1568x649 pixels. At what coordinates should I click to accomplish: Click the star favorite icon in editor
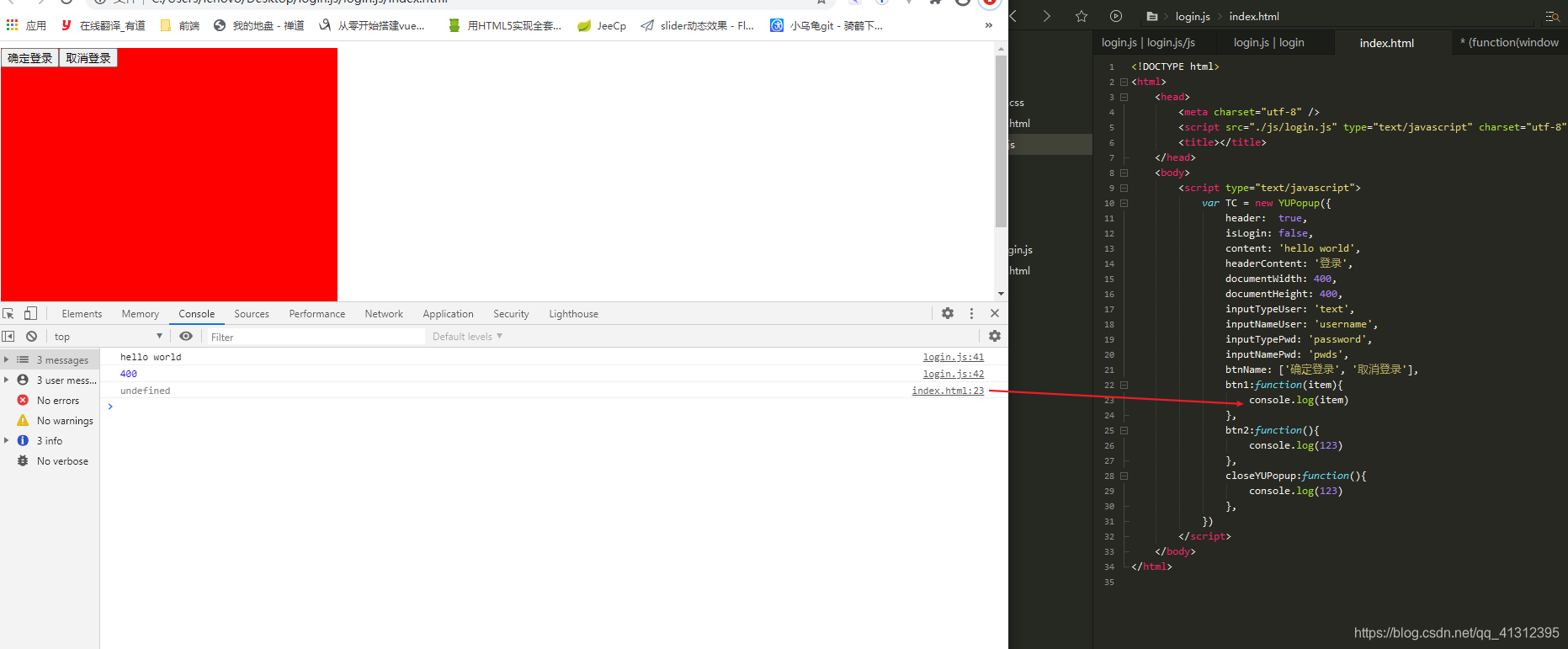click(x=1082, y=16)
